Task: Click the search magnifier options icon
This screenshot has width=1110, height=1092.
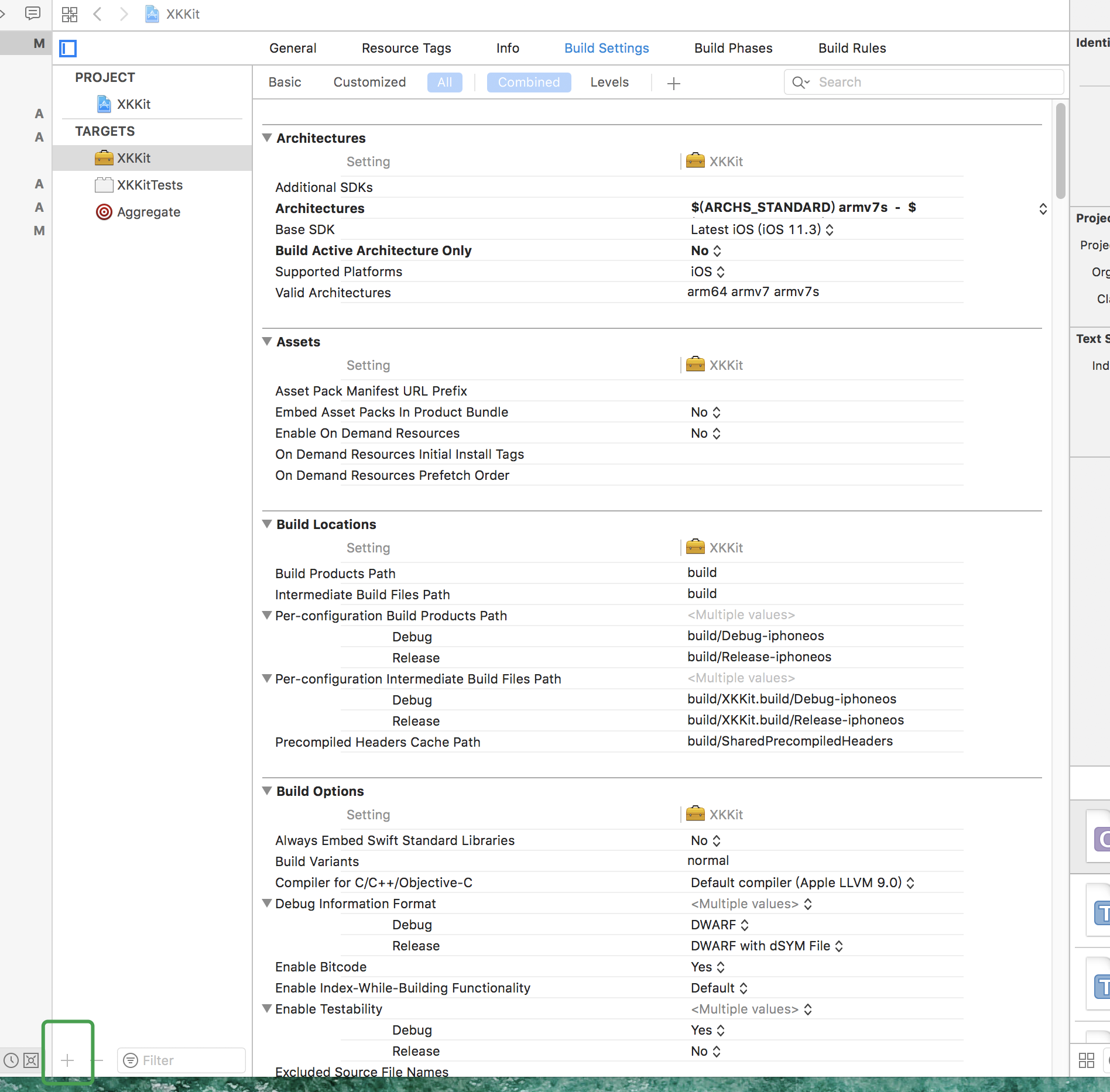Action: click(800, 83)
